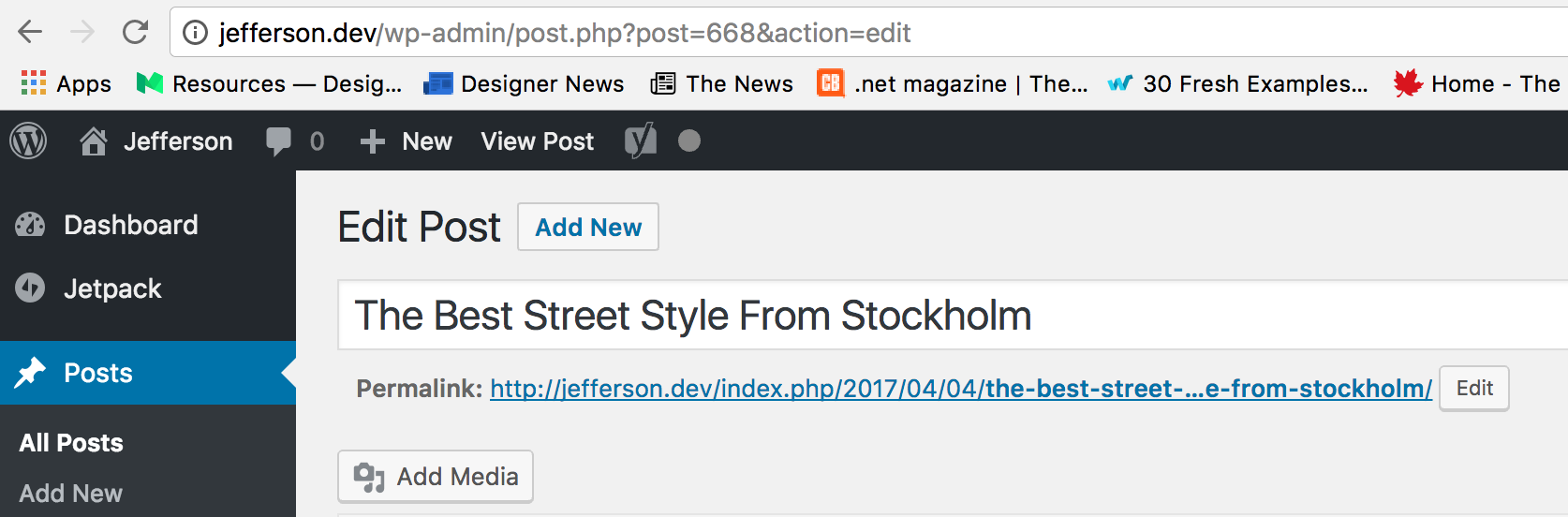Click the gray SEO status dot

[x=689, y=140]
